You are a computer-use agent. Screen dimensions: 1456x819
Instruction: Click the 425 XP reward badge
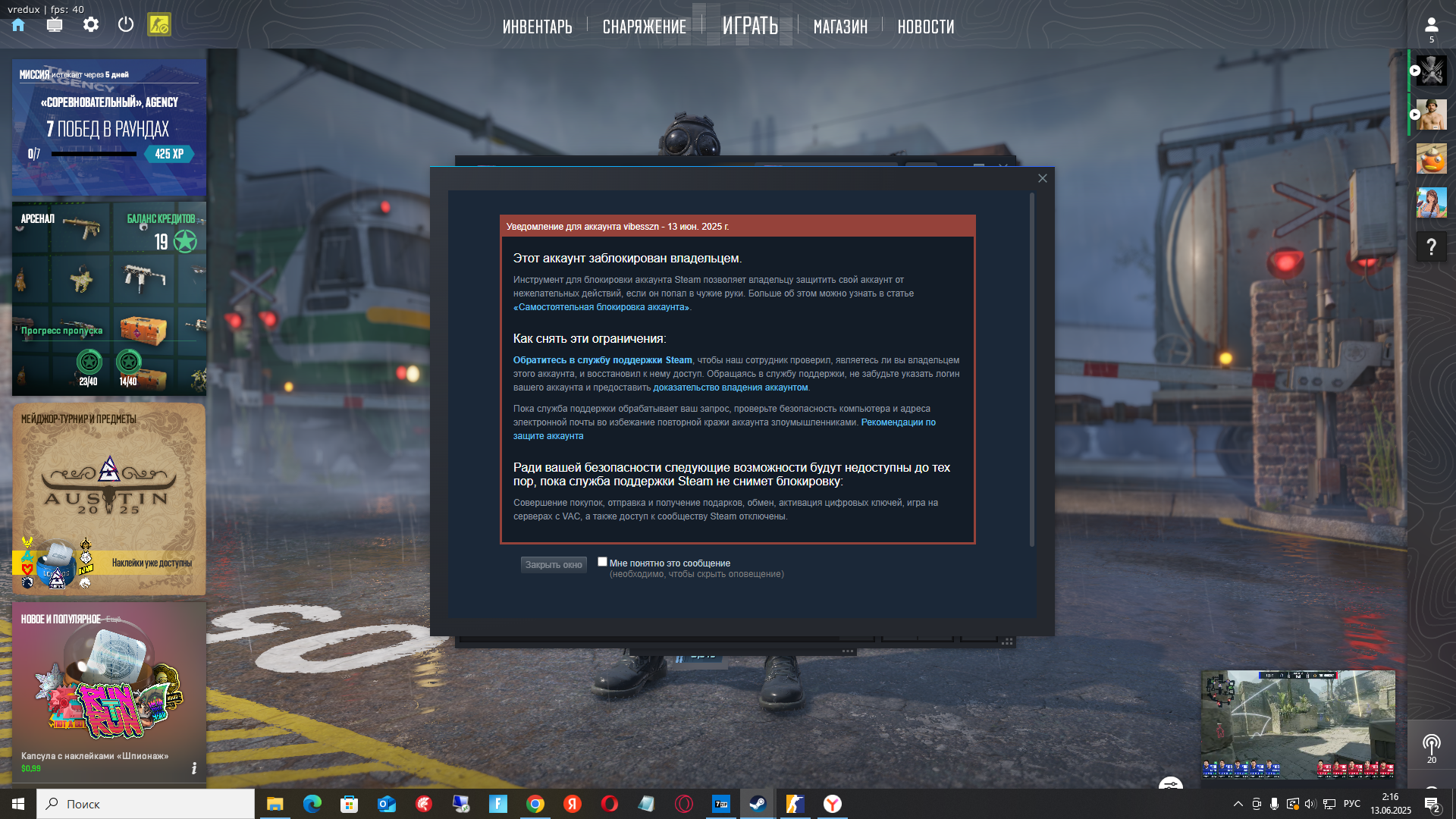pos(169,154)
